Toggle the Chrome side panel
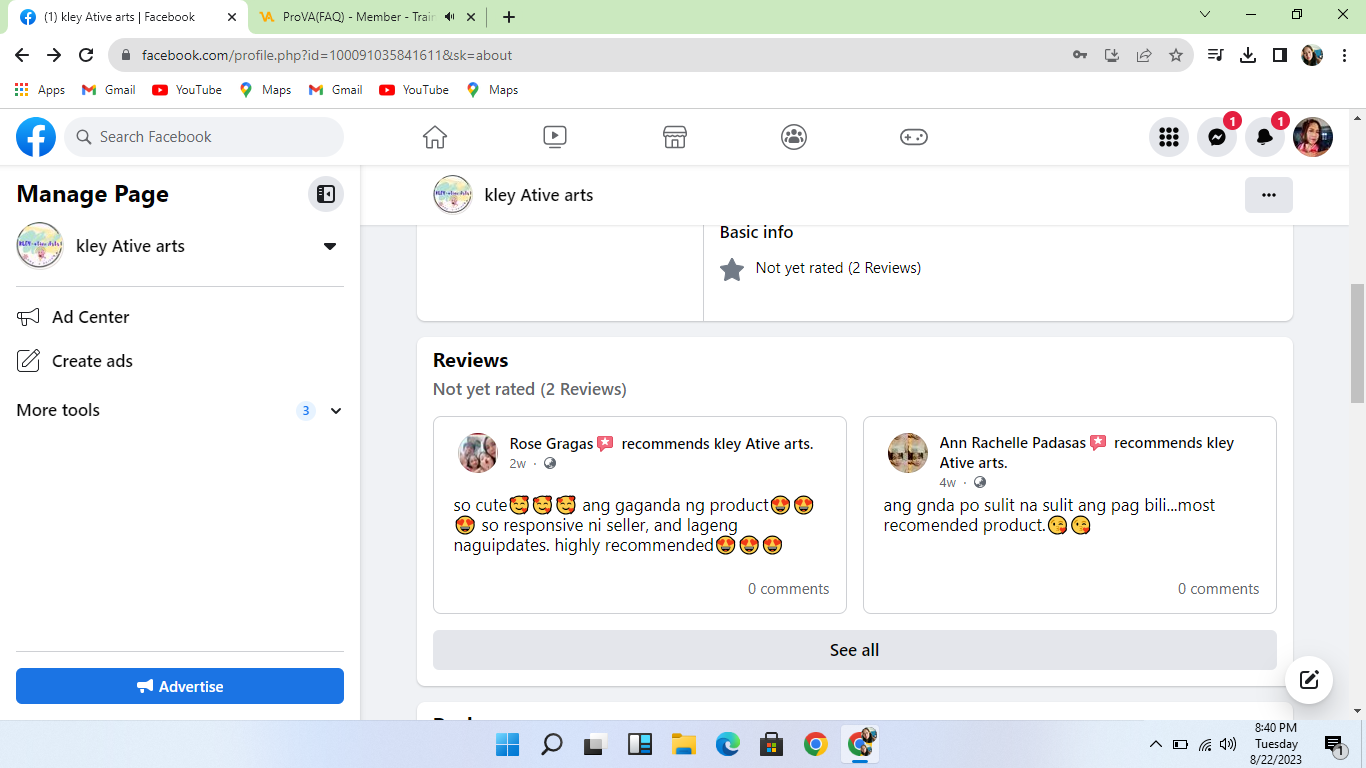The image size is (1366, 768). [1280, 55]
